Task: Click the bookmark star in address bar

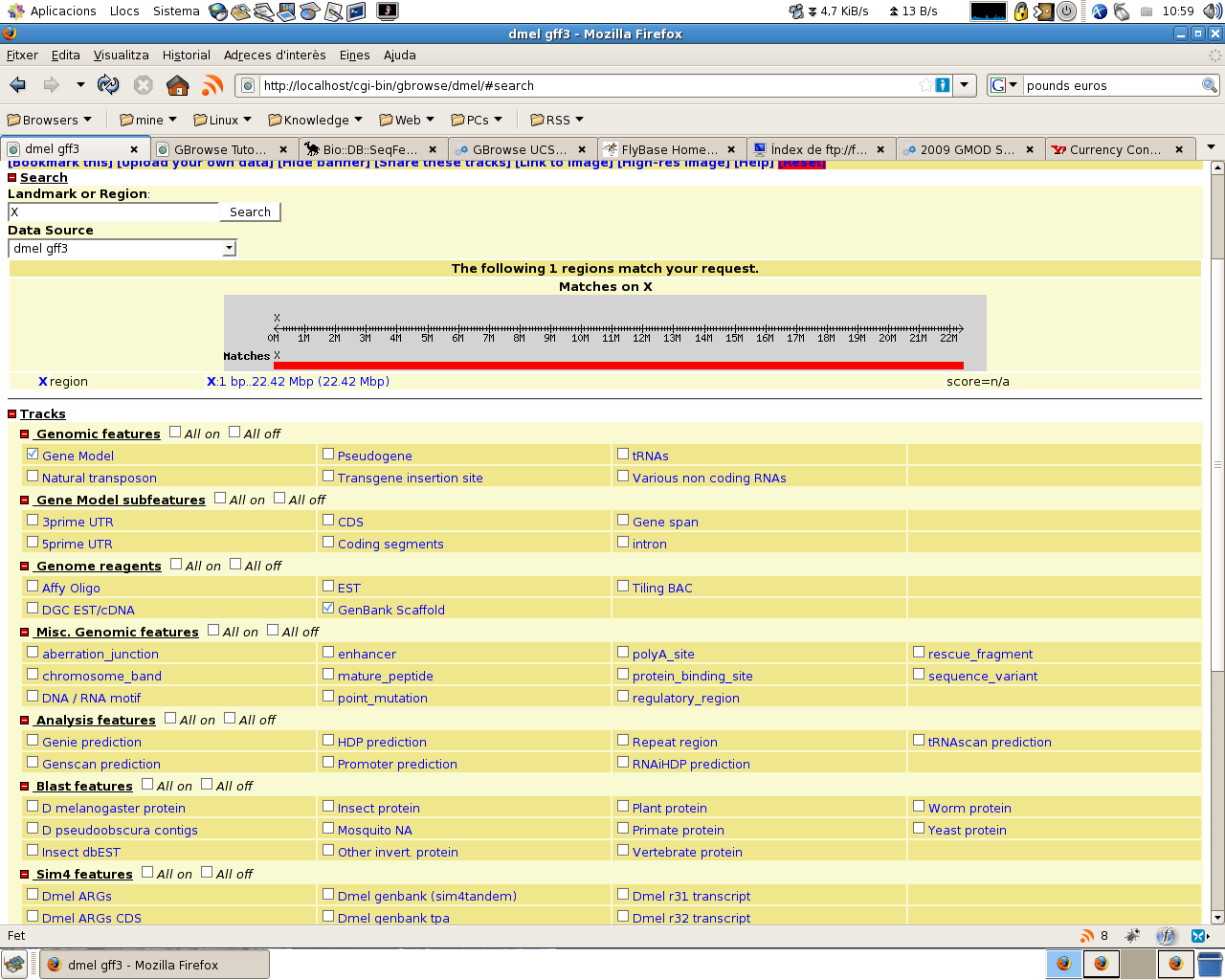Action: point(925,85)
